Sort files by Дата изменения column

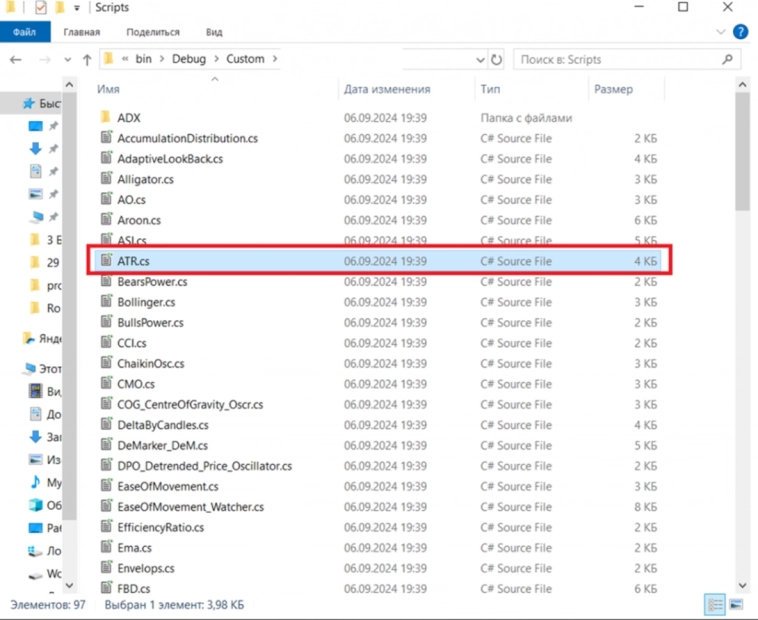[387, 90]
